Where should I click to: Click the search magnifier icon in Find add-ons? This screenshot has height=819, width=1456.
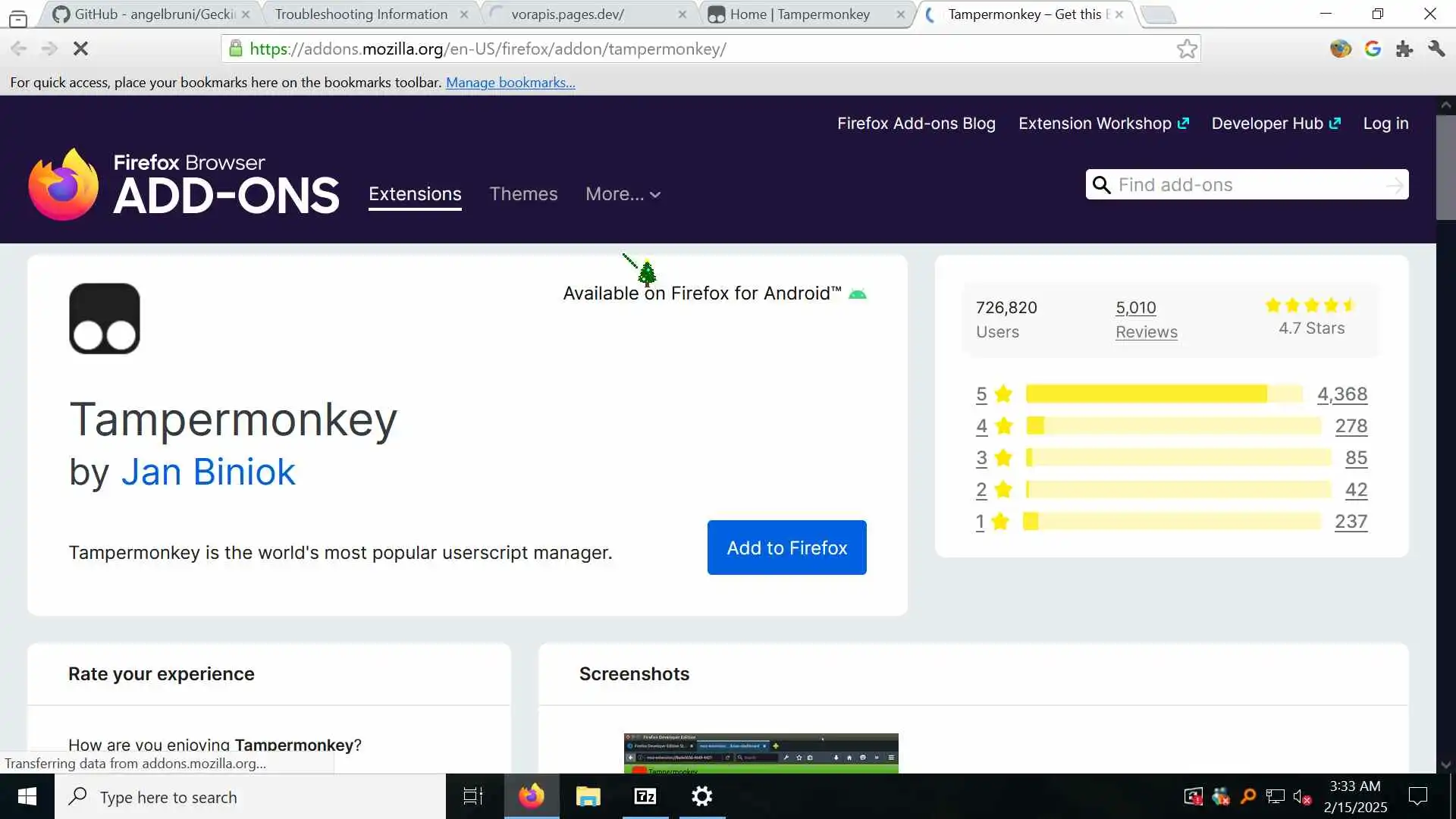pos(1101,185)
